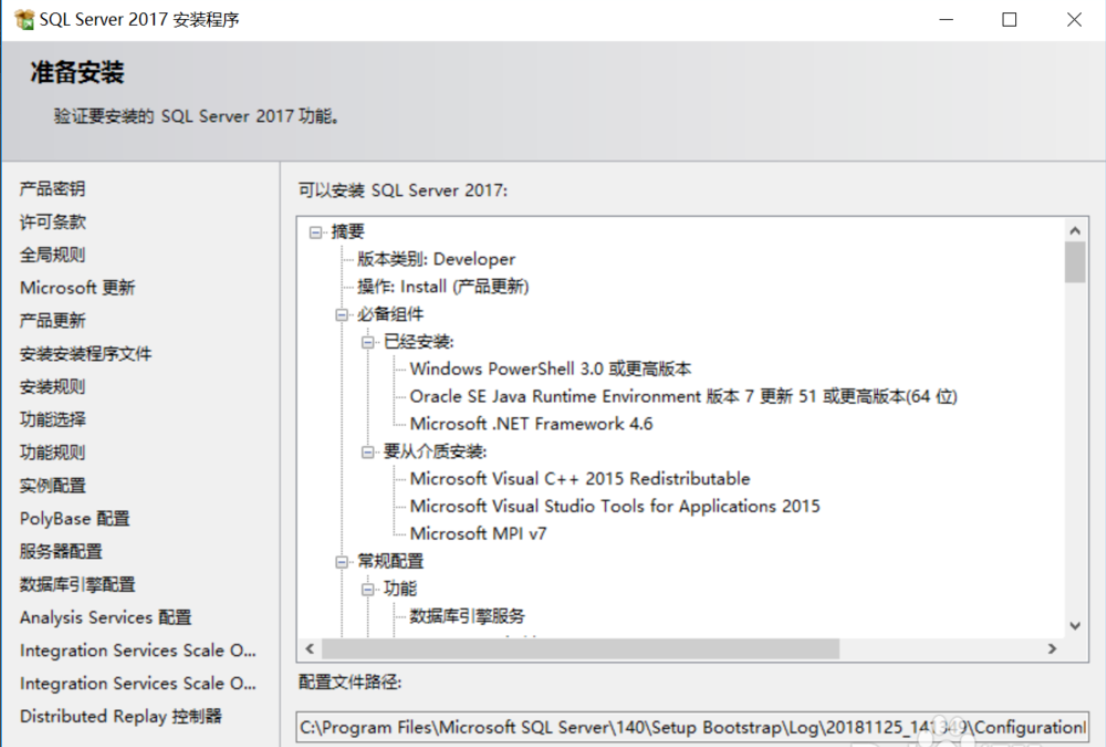The width and height of the screenshot is (1106, 747).
Task: Collapse the 常规配置 node
Action: point(343,562)
